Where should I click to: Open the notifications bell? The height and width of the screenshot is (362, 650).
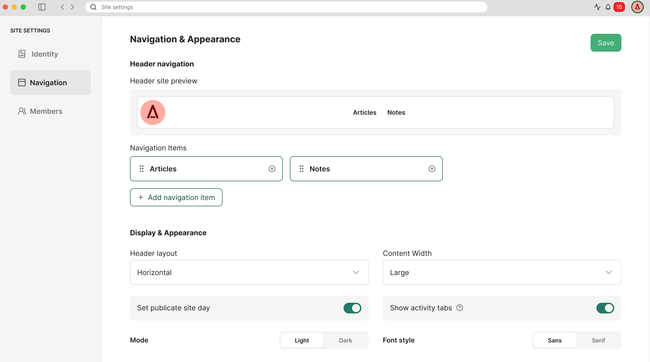[x=608, y=7]
